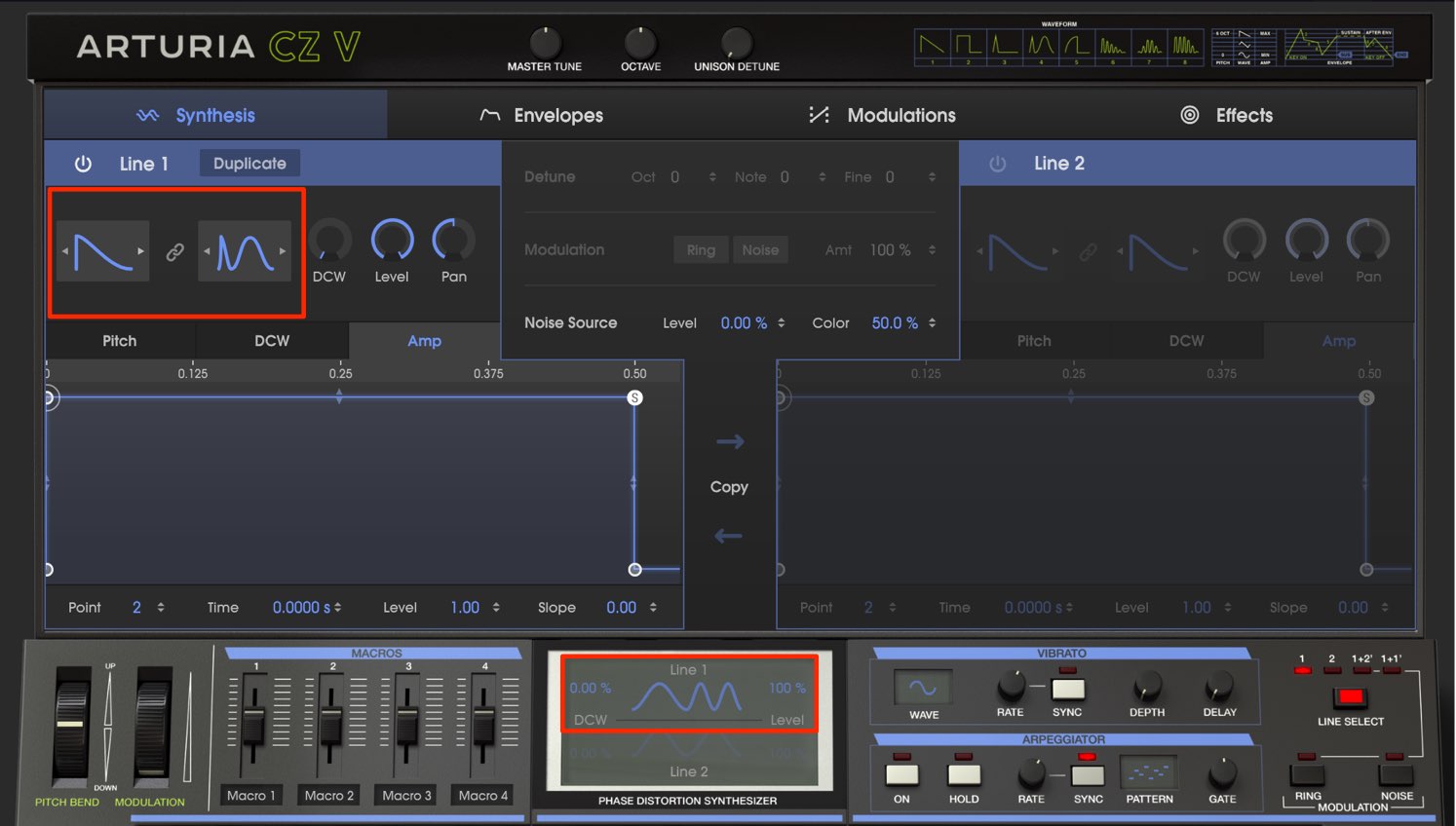Click the Pitch Bend wheel
Image resolution: width=1456 pixels, height=826 pixels.
[71, 725]
